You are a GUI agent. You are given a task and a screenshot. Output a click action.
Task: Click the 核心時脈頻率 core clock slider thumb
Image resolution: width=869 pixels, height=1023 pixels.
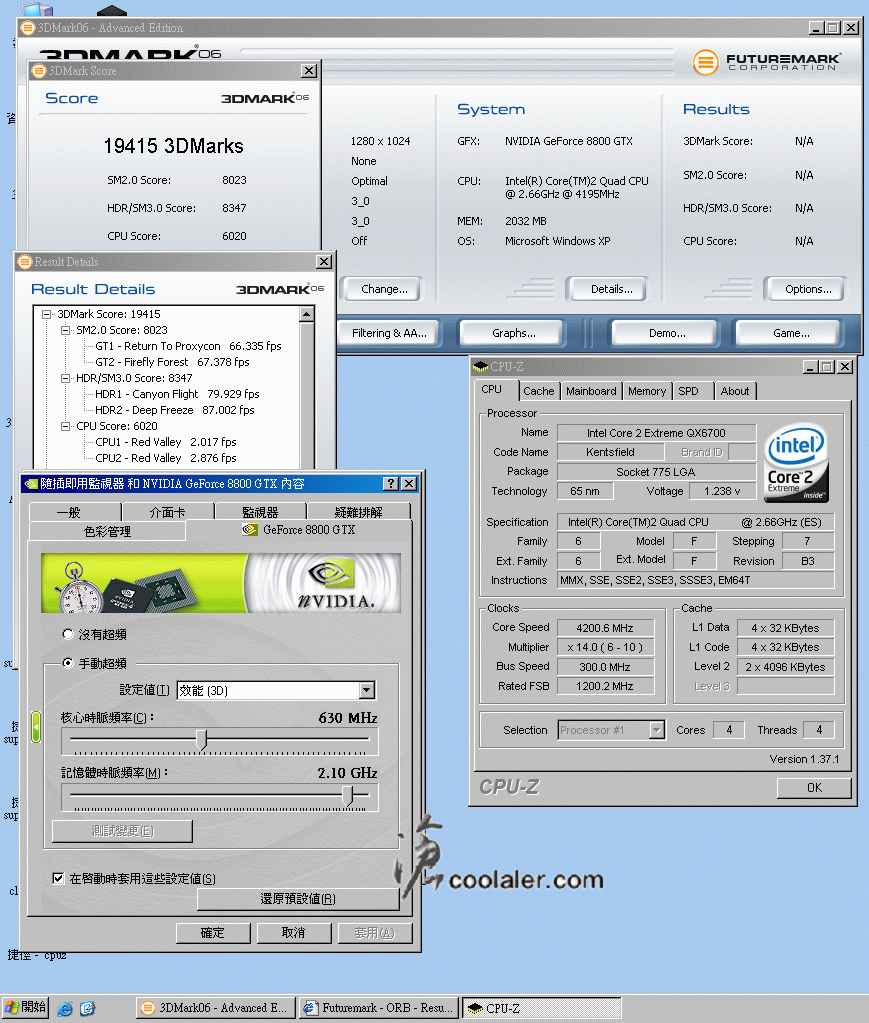202,739
